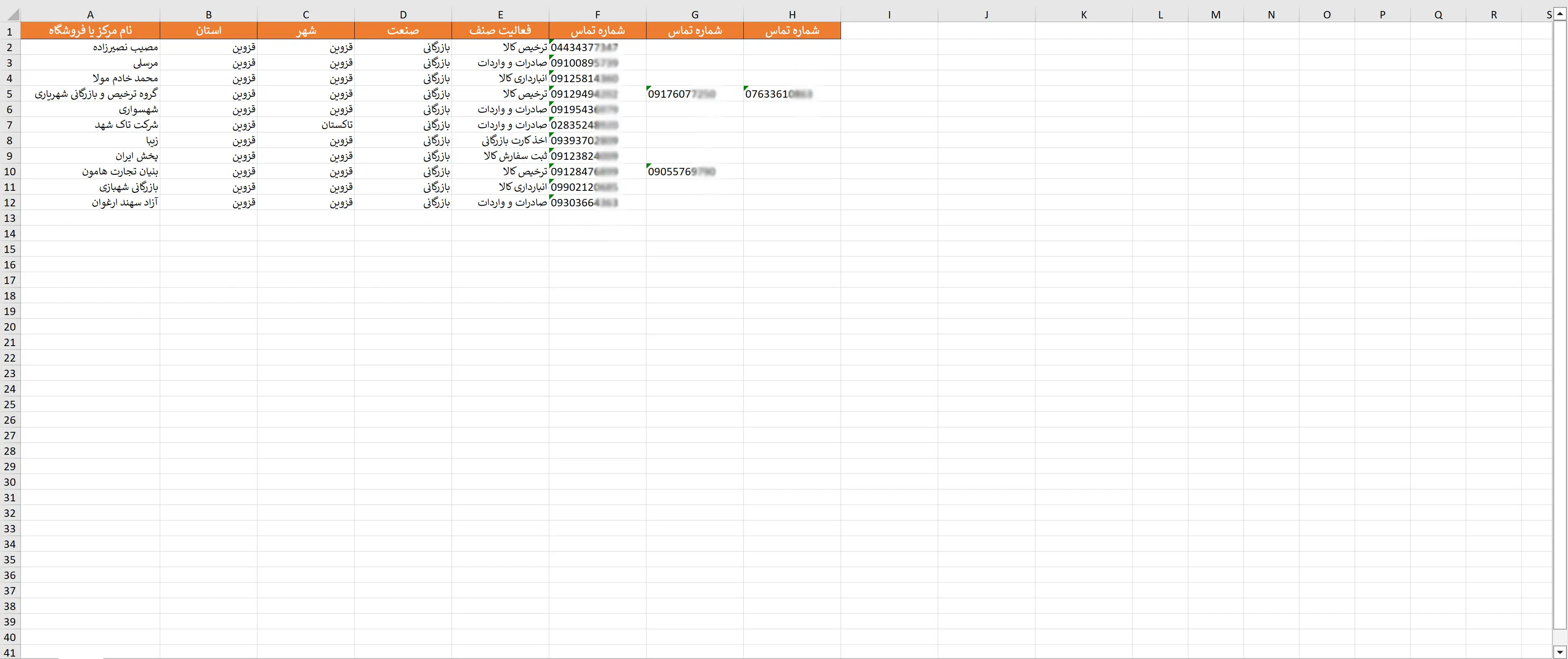
Task: Select cell 'زیبا'
Action: coord(90,140)
